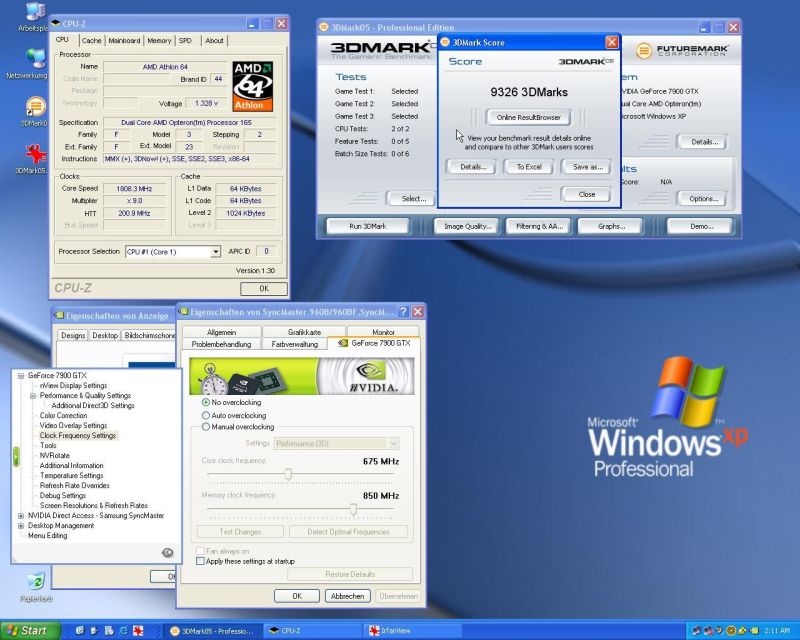Select Color Correction in the NVIDIA tree

point(63,415)
